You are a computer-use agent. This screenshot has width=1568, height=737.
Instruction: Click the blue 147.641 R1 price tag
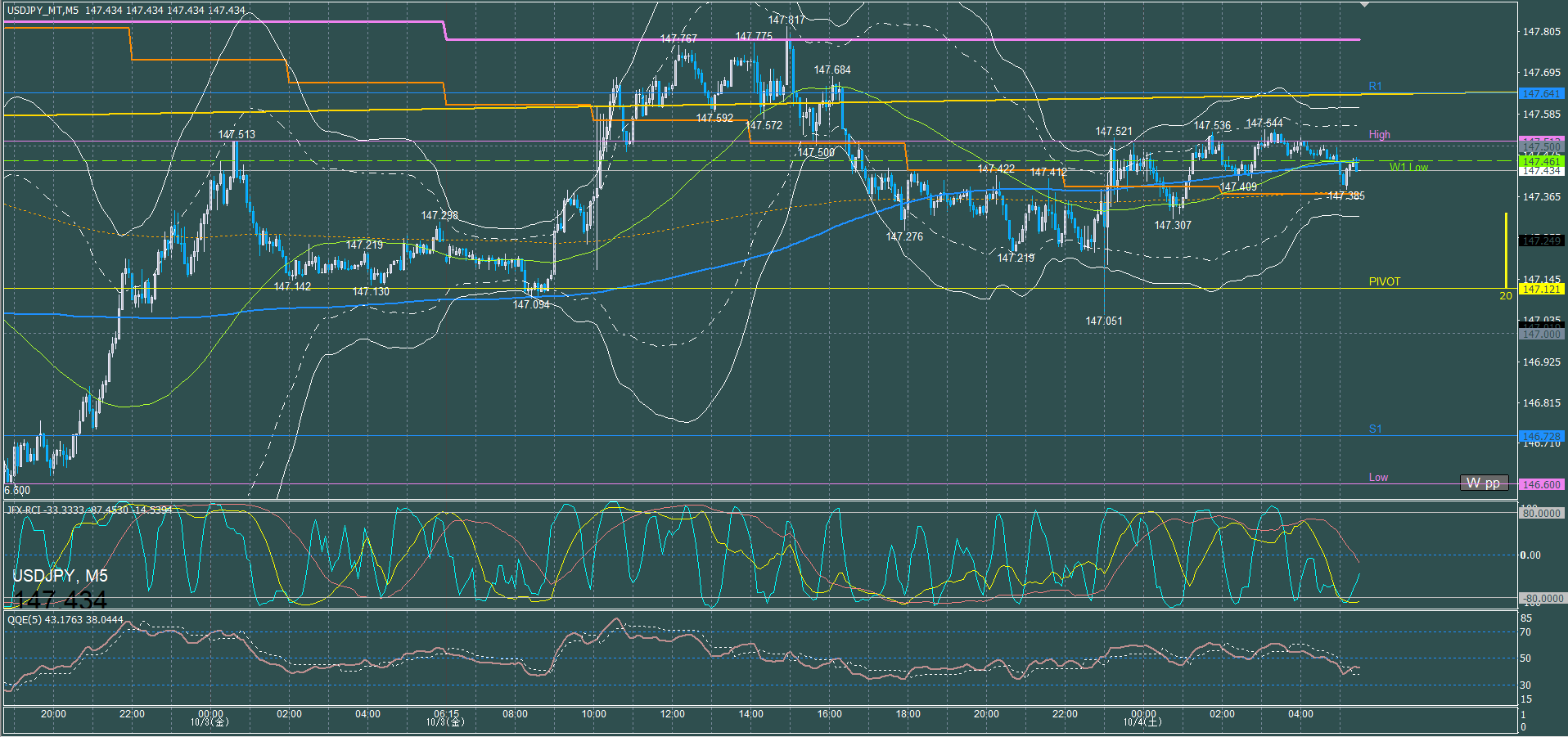click(1541, 94)
